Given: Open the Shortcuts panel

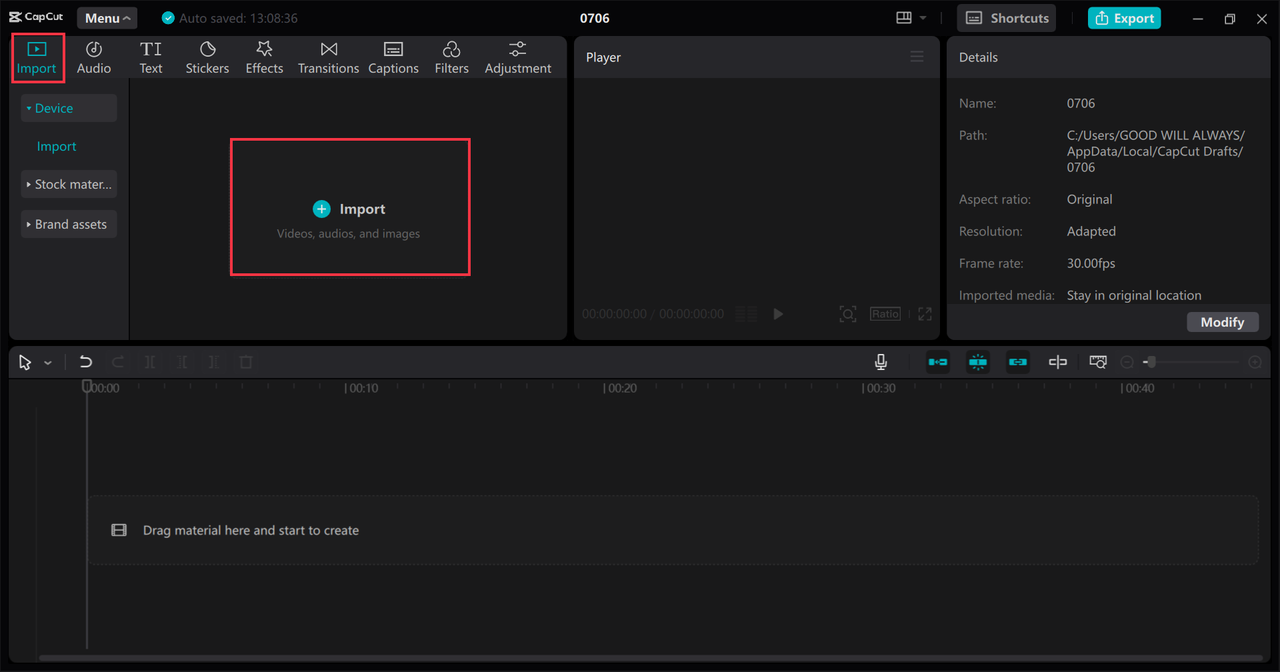Looking at the screenshot, I should [x=1006, y=18].
